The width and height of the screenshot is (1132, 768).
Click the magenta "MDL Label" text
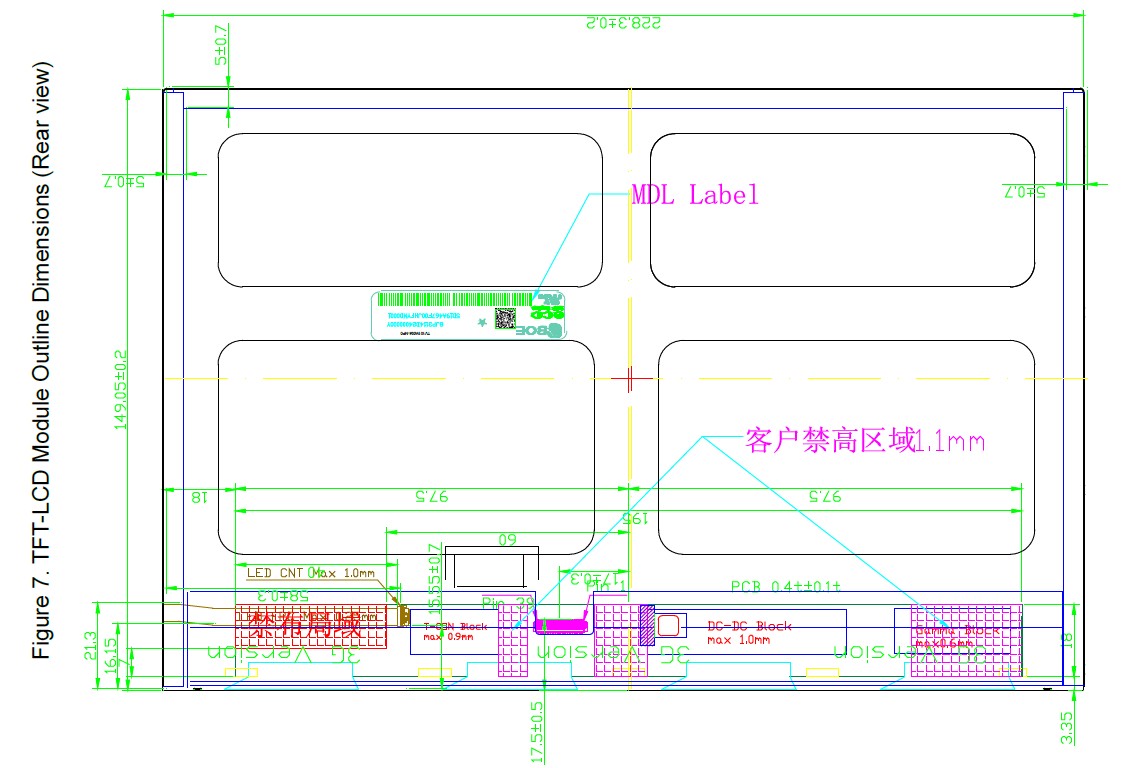[695, 195]
